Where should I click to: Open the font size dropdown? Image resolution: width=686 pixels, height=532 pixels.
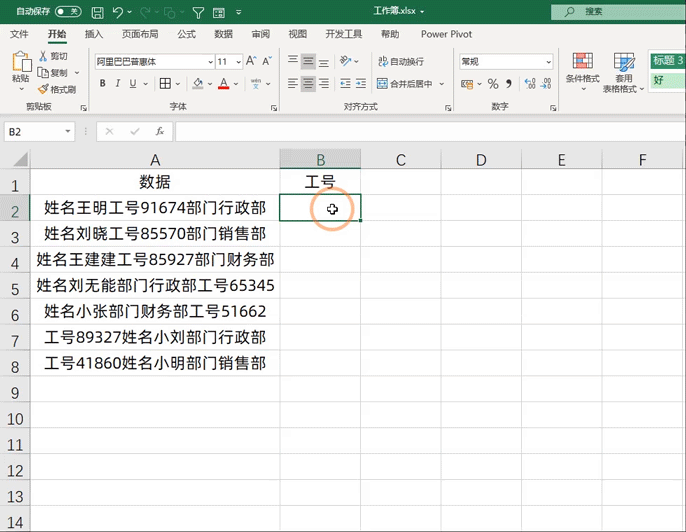coord(238,62)
